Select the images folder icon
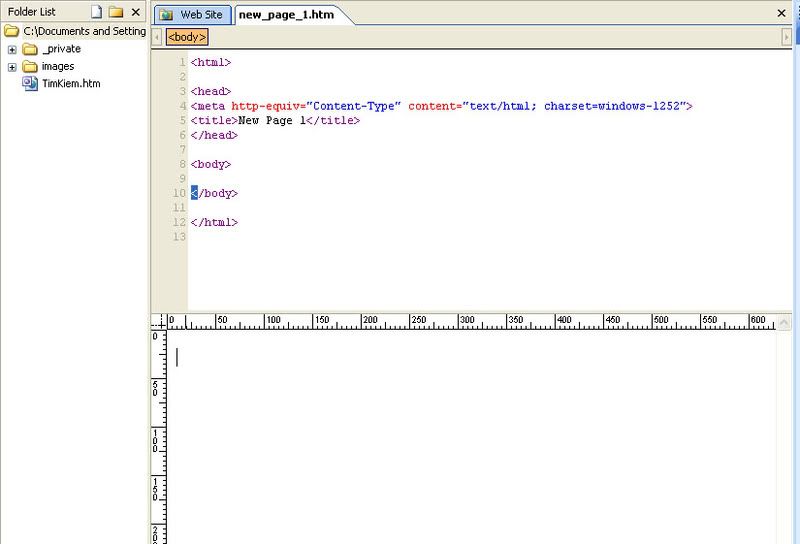The width and height of the screenshot is (800, 544). 30,66
